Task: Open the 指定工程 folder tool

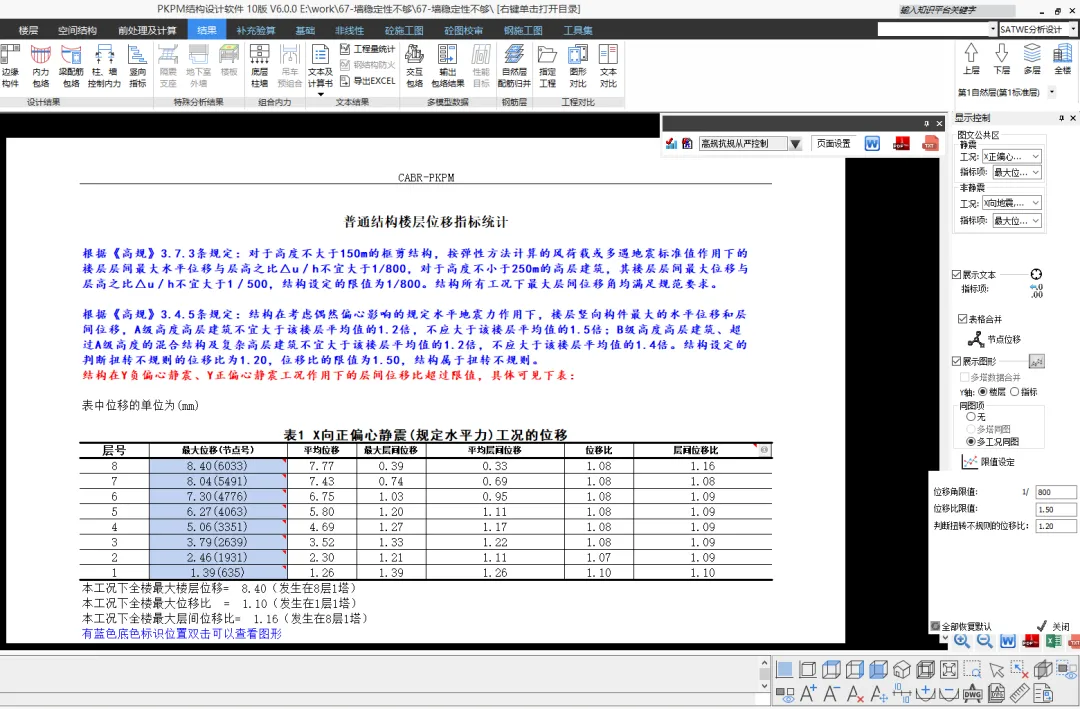Action: pyautogui.click(x=548, y=65)
